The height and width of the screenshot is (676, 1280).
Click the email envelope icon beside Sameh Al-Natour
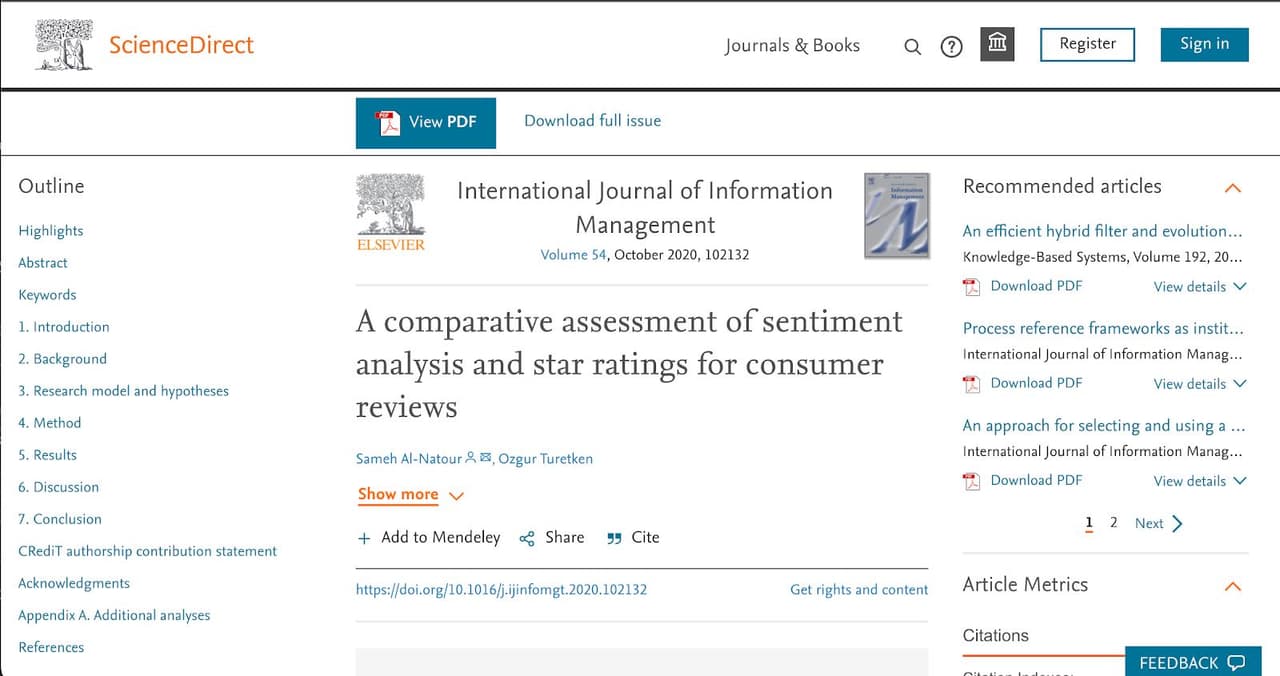pos(486,458)
